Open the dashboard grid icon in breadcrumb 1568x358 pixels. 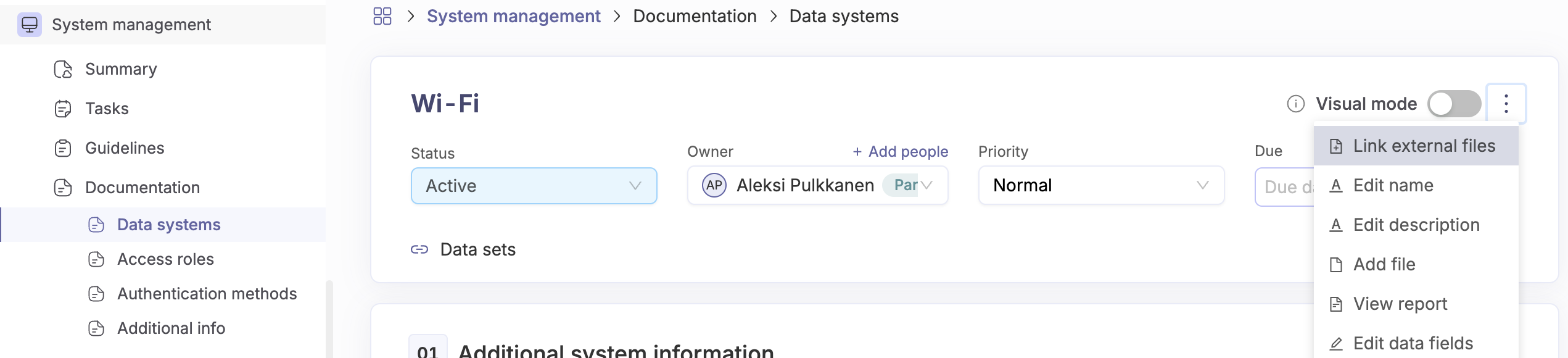click(382, 16)
